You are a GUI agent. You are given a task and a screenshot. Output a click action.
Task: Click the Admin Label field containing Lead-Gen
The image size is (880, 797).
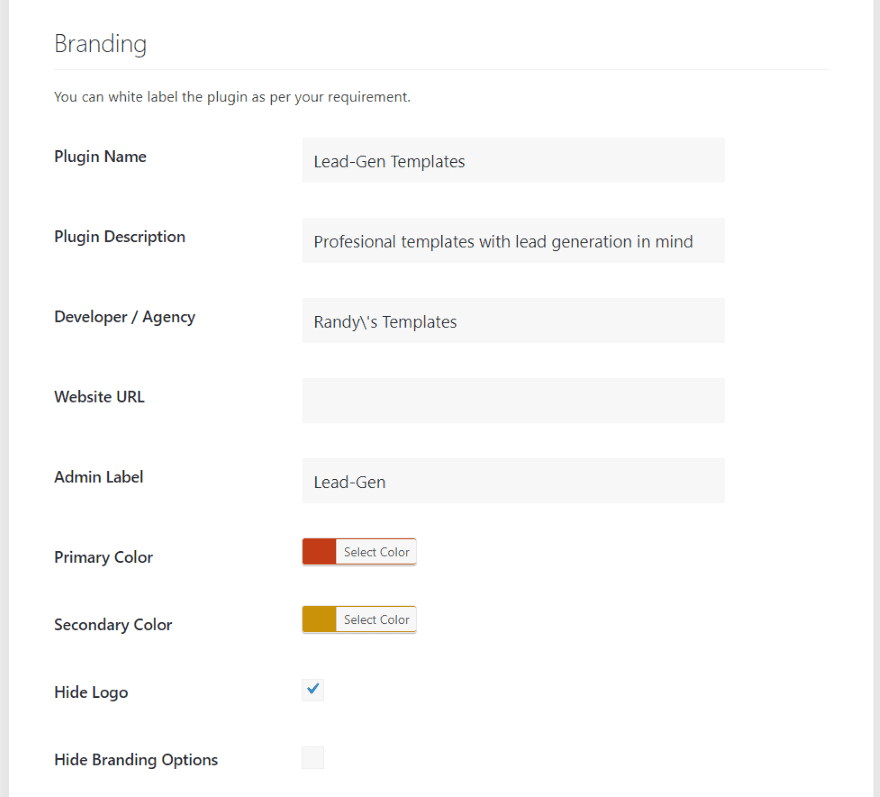[x=513, y=481]
